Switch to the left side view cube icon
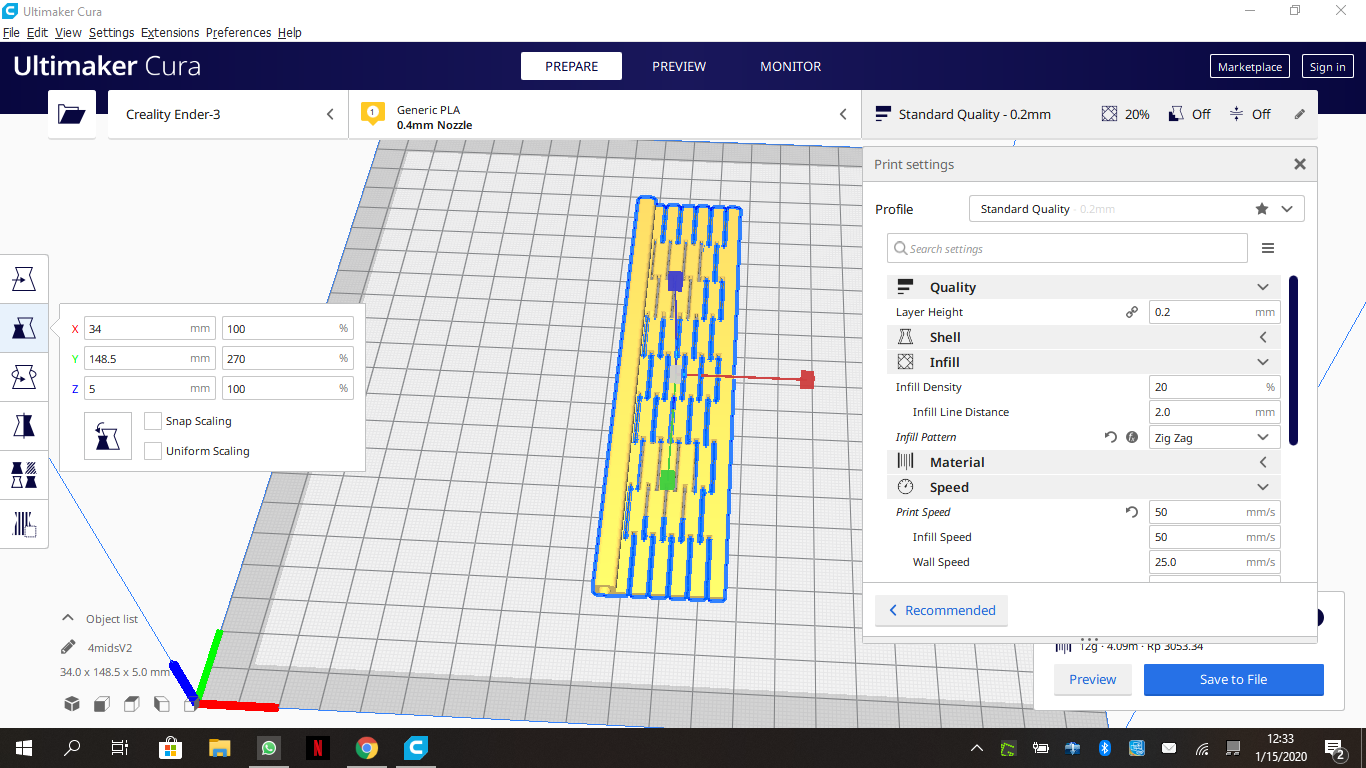The image size is (1366, 768). click(161, 704)
